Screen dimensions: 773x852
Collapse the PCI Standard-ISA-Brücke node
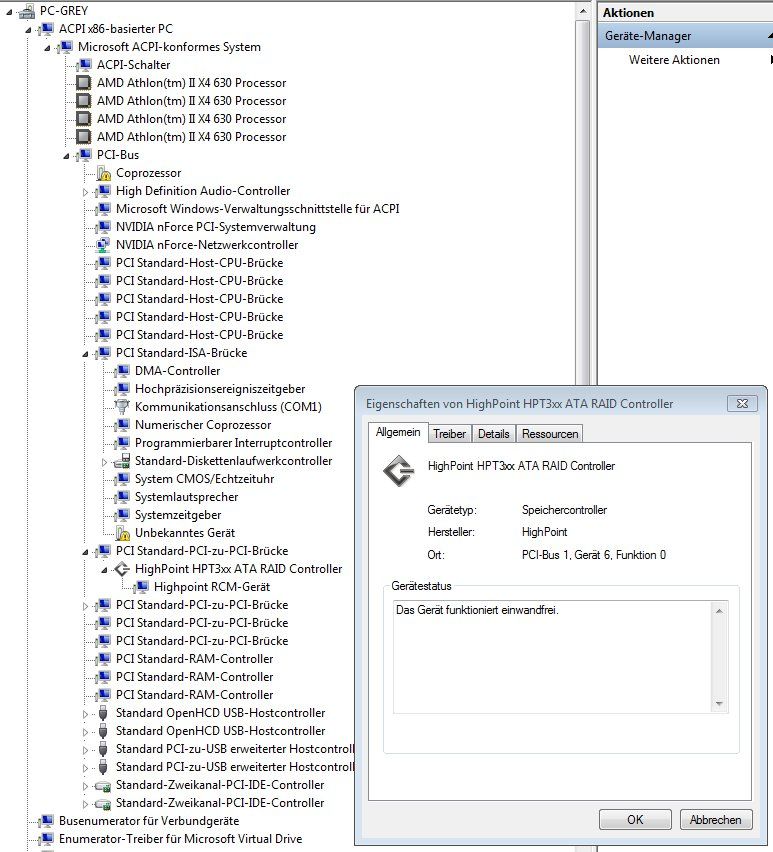pos(85,354)
